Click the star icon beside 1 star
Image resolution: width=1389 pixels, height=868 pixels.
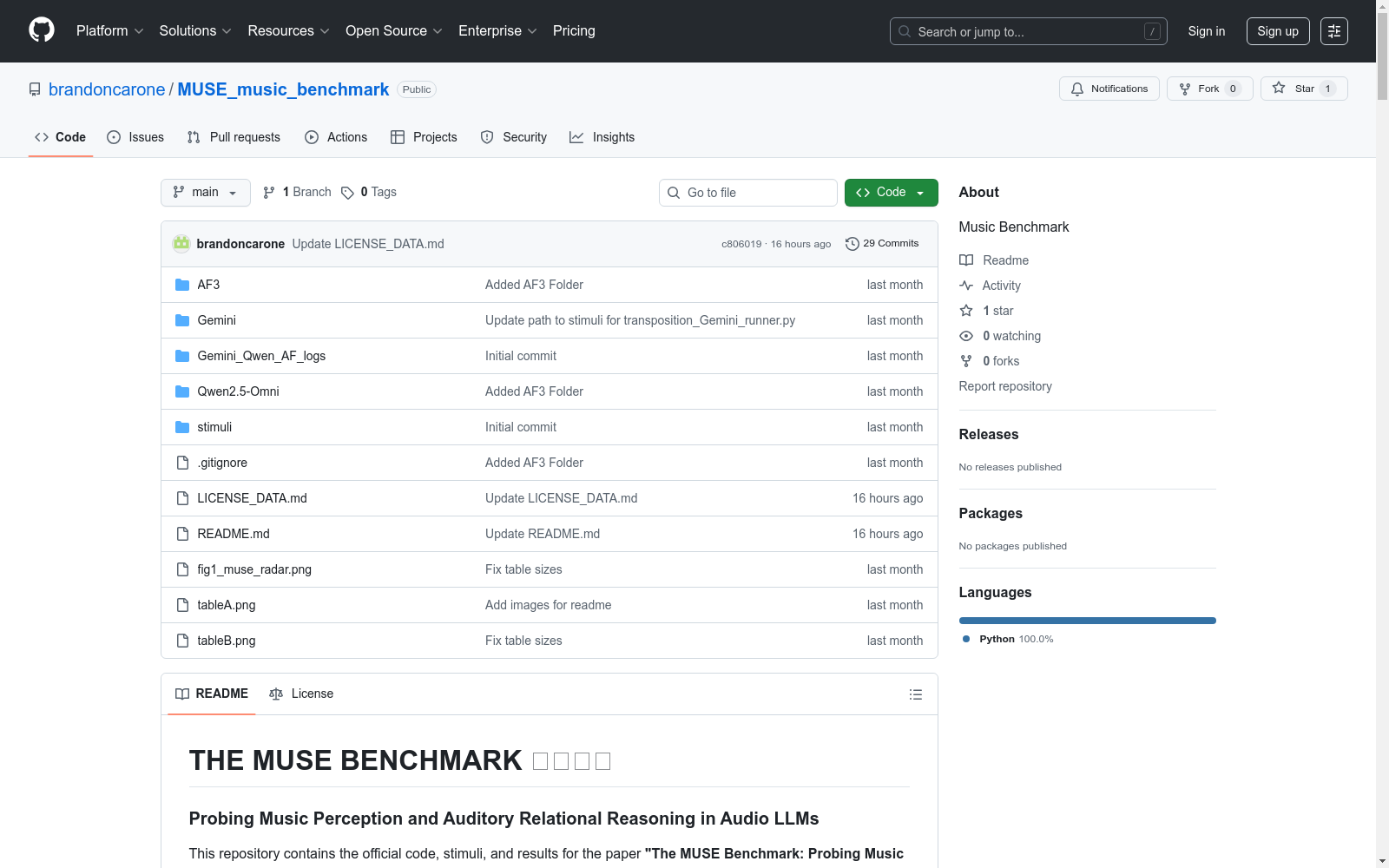(x=966, y=311)
